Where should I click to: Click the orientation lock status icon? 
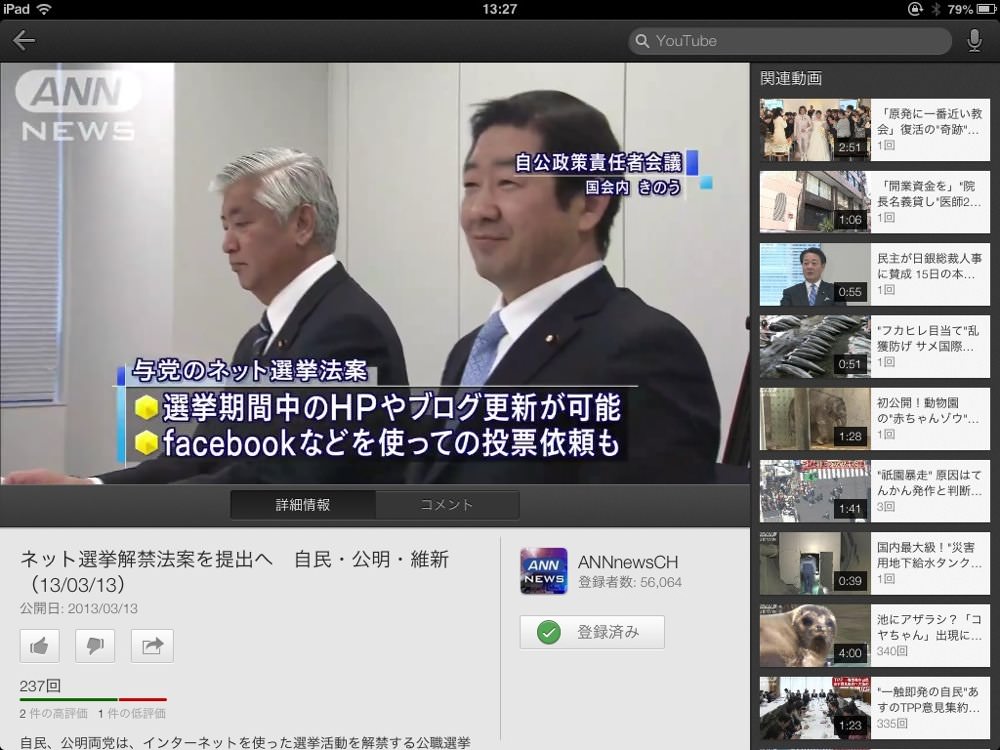pos(915,9)
